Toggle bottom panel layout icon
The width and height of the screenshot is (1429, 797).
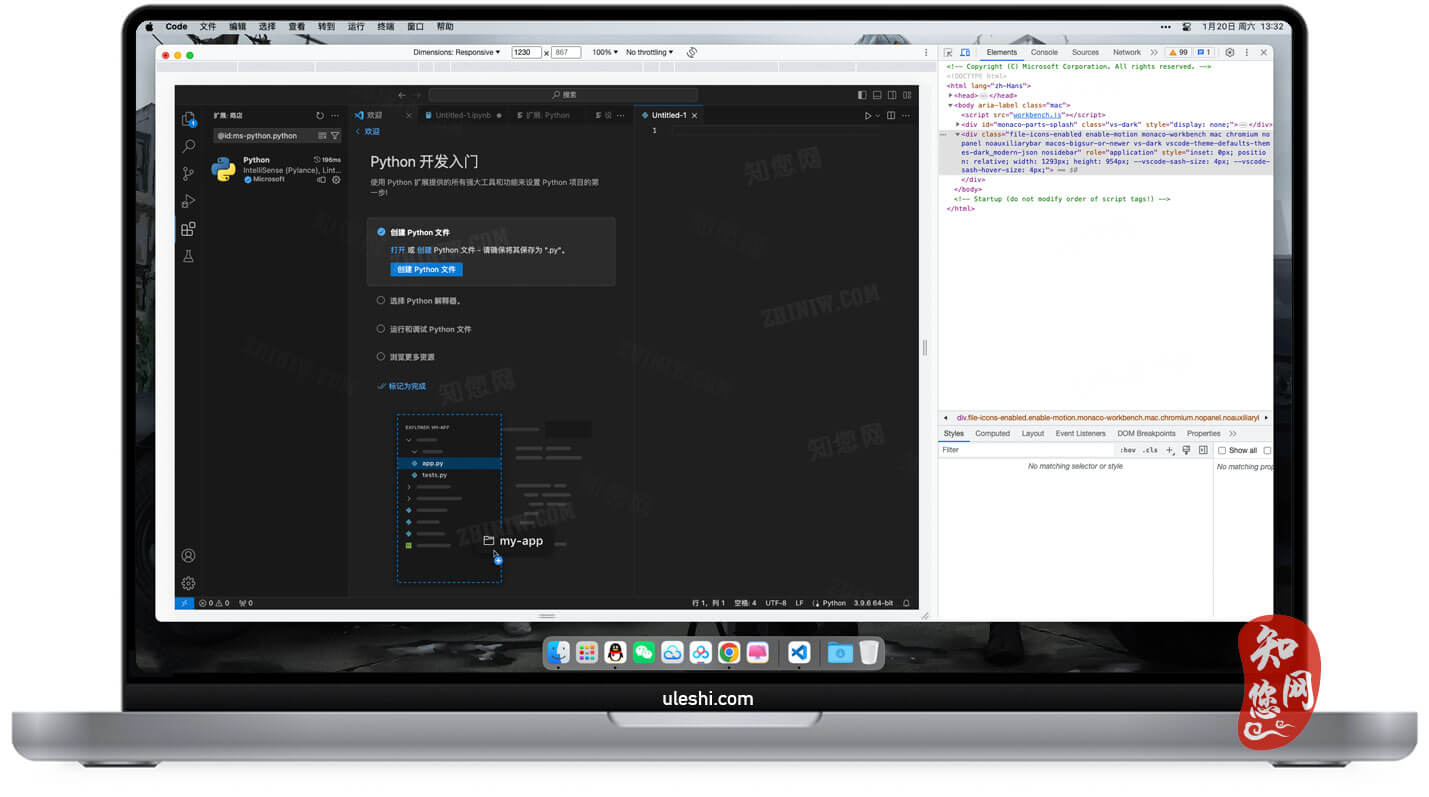[877, 95]
